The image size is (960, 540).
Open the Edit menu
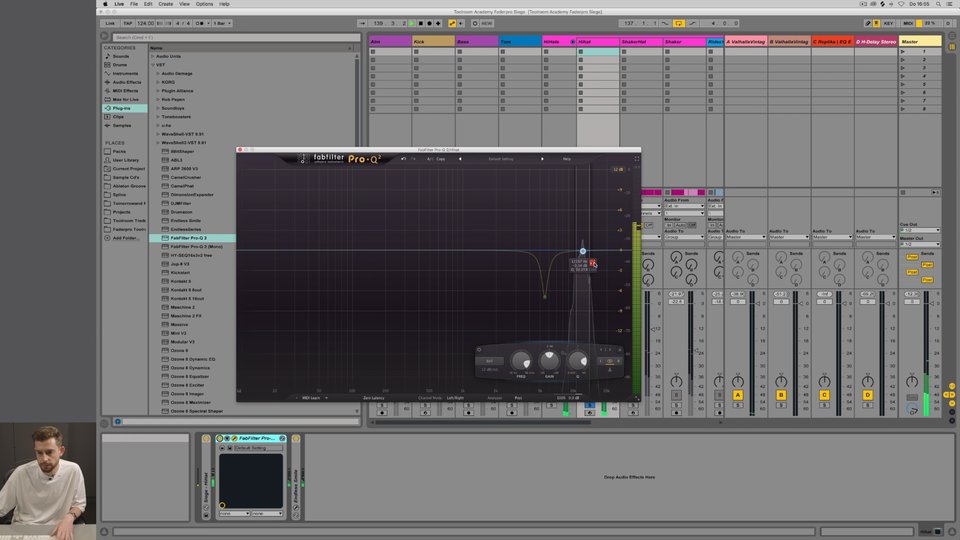(148, 4)
